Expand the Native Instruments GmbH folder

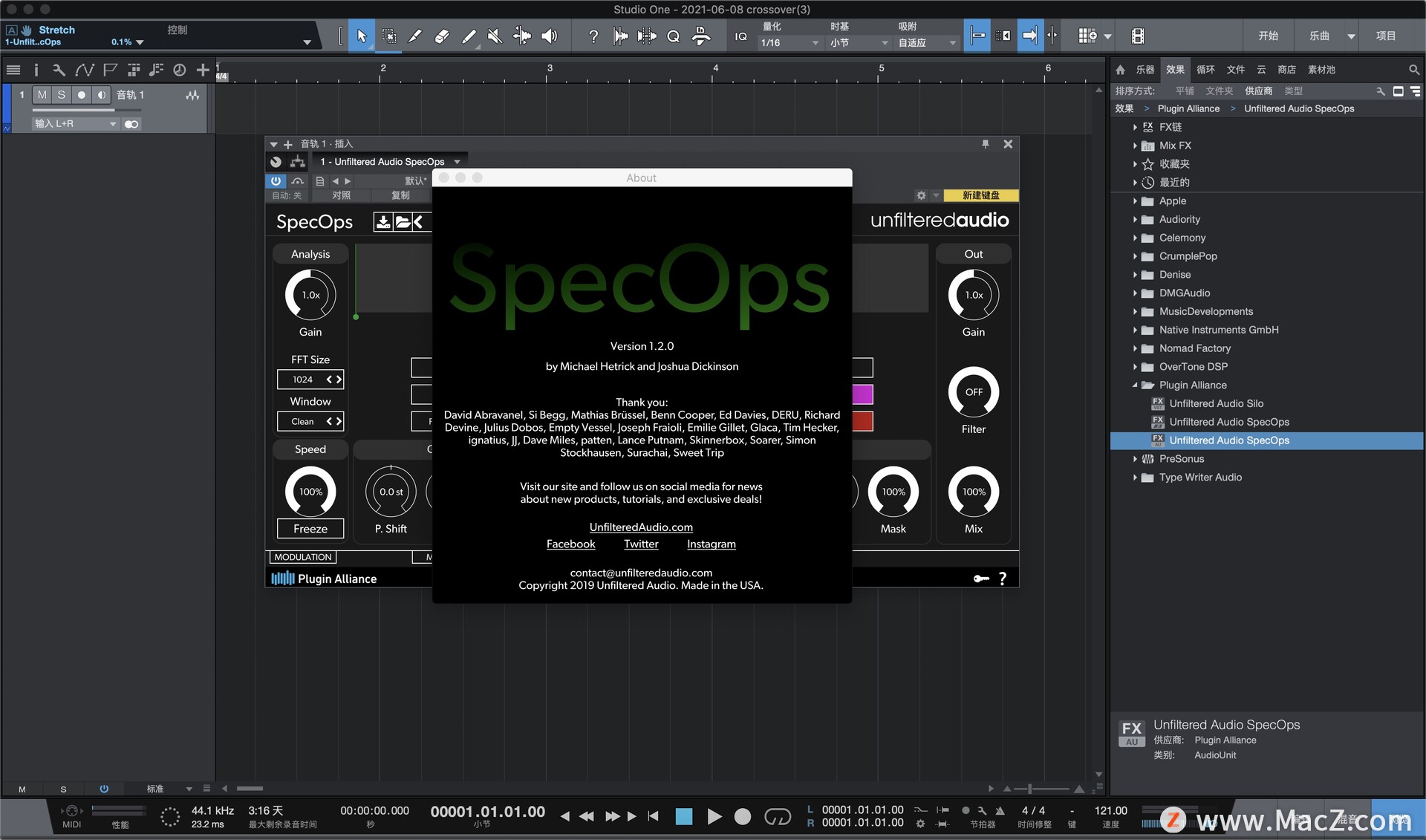(x=1135, y=330)
